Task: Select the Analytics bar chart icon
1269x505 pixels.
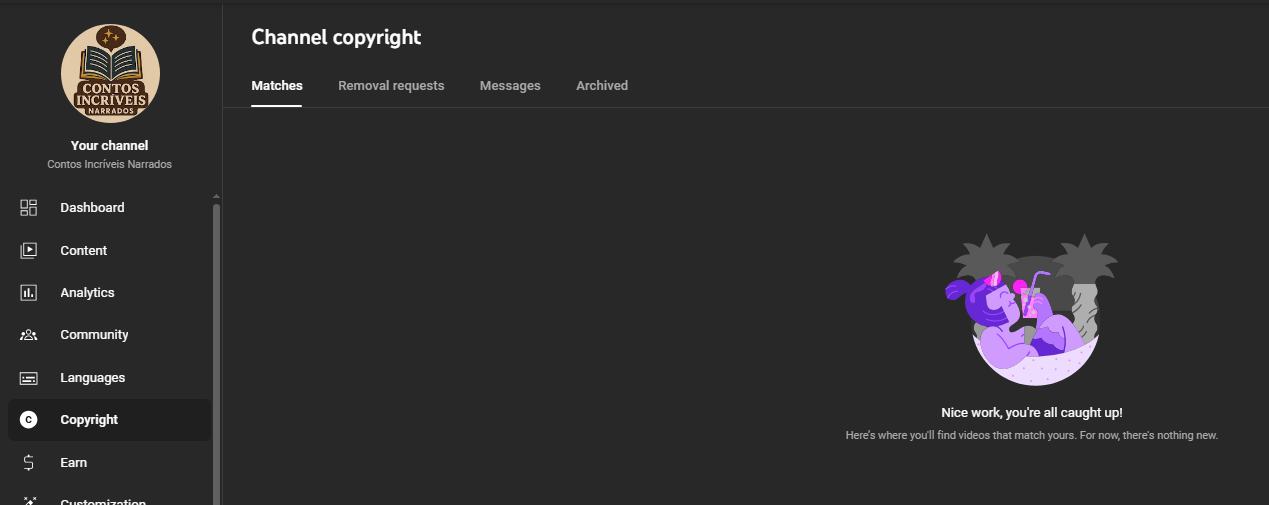Action: (28, 293)
